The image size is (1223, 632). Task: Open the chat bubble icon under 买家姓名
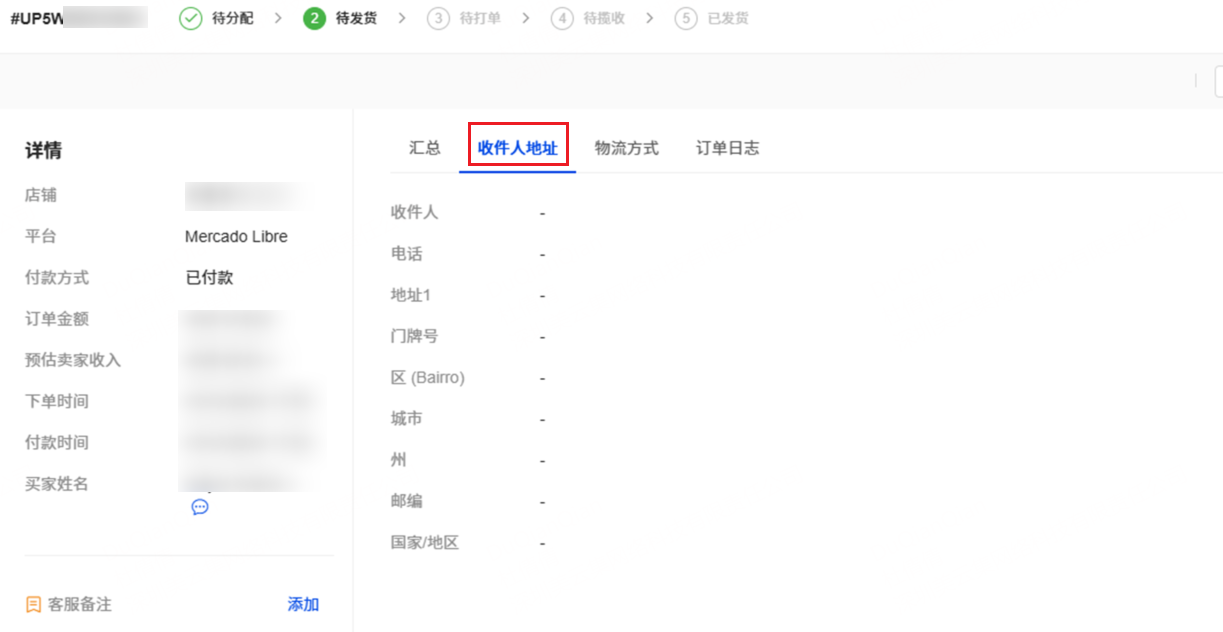point(200,507)
